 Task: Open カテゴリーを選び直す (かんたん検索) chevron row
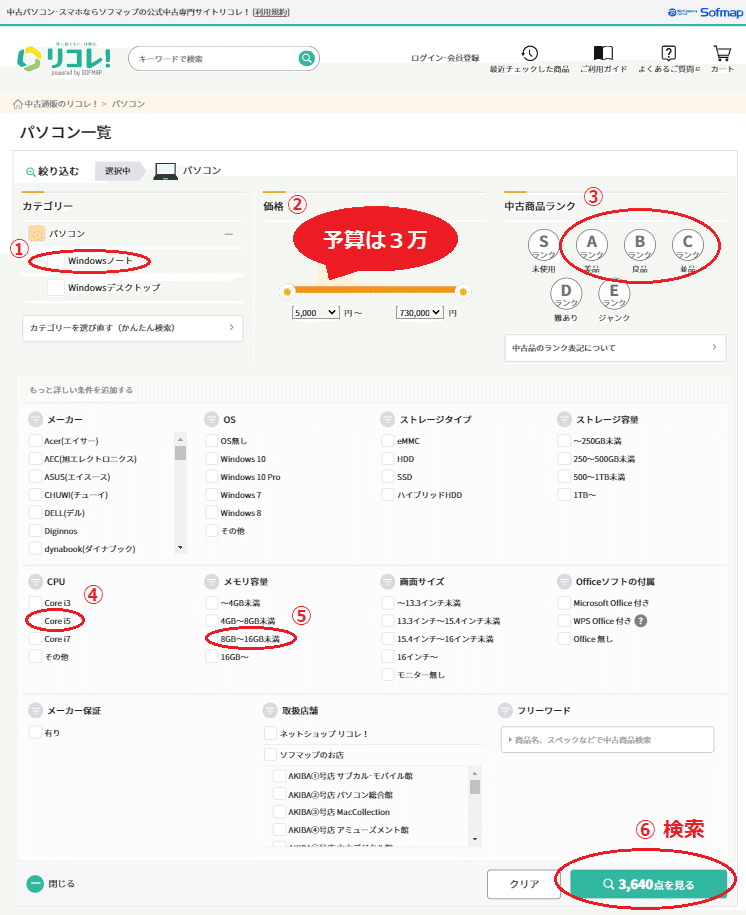click(133, 328)
